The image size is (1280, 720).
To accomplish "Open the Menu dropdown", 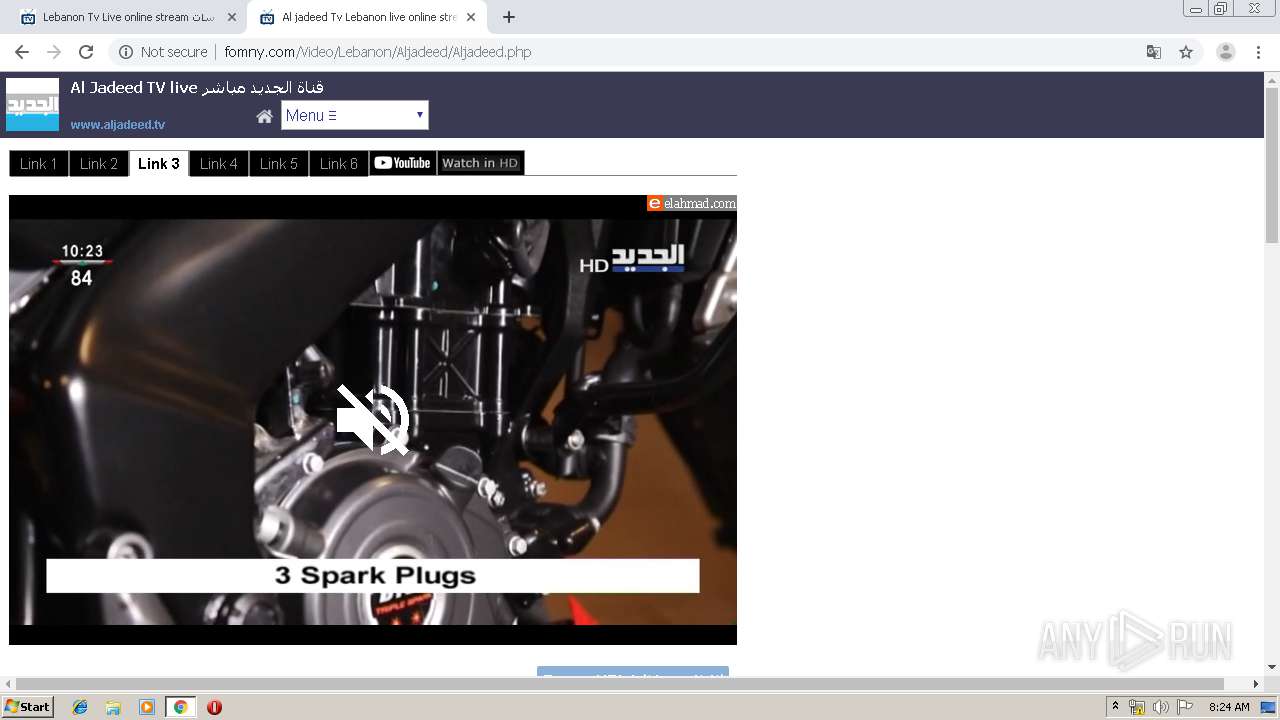I will point(354,115).
